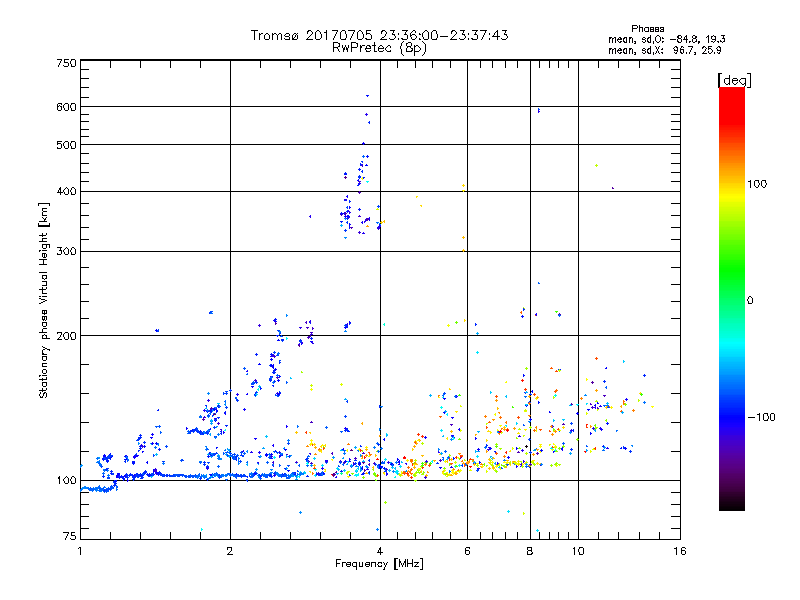The width and height of the screenshot is (800, 600).
Task: Select the "75" height axis tick label
Action: (x=70, y=536)
